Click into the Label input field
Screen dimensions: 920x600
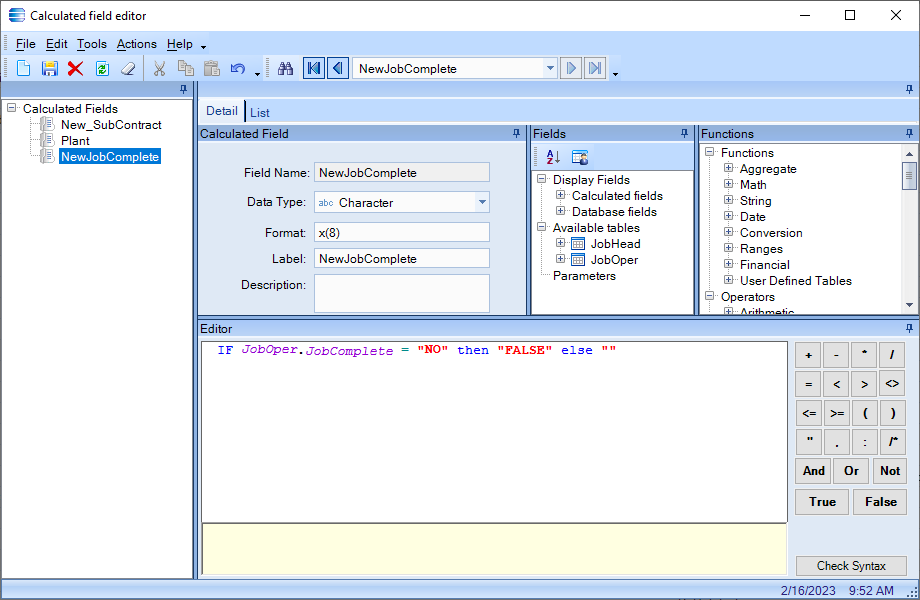402,259
